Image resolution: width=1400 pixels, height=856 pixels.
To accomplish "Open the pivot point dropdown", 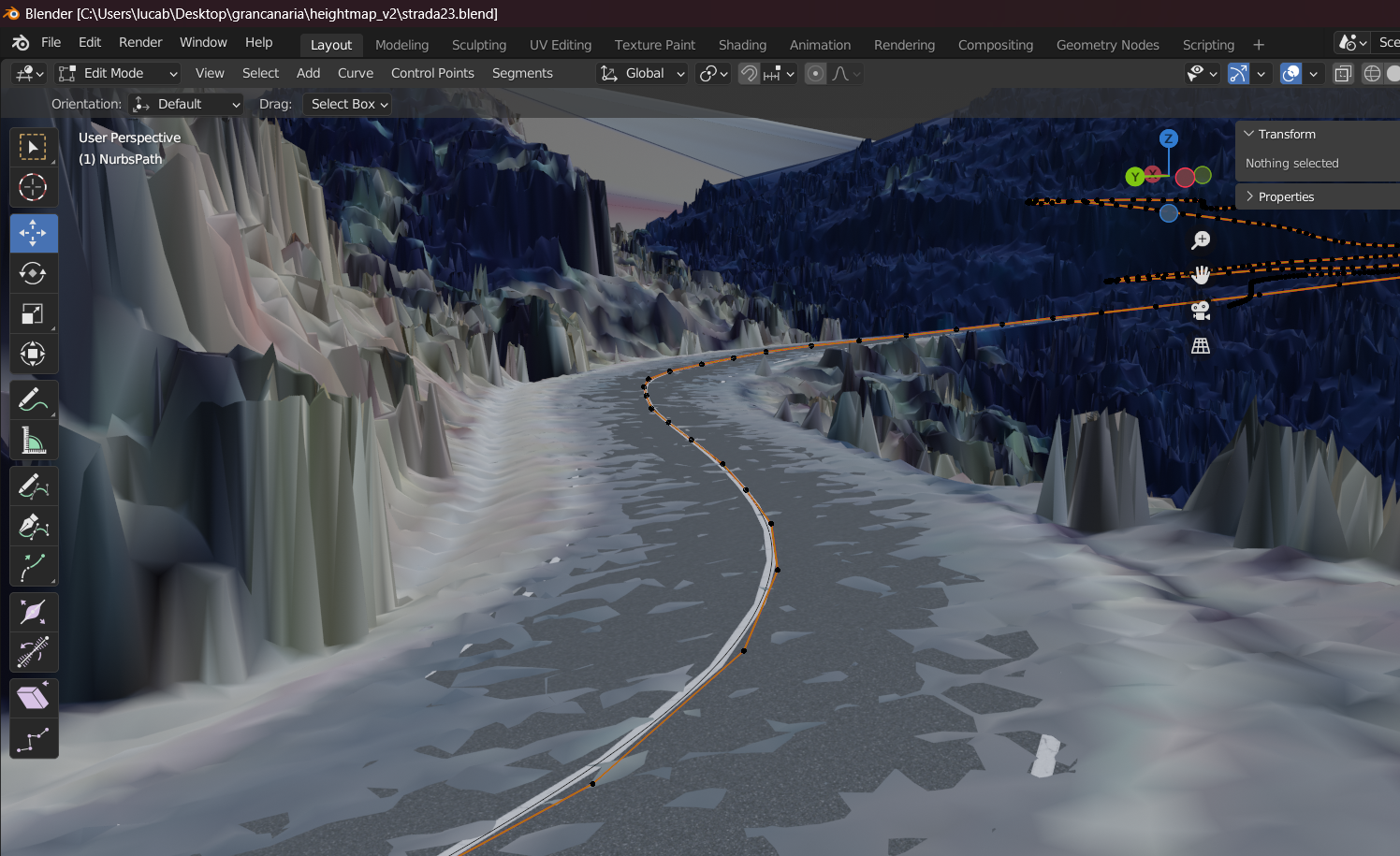I will pyautogui.click(x=714, y=74).
